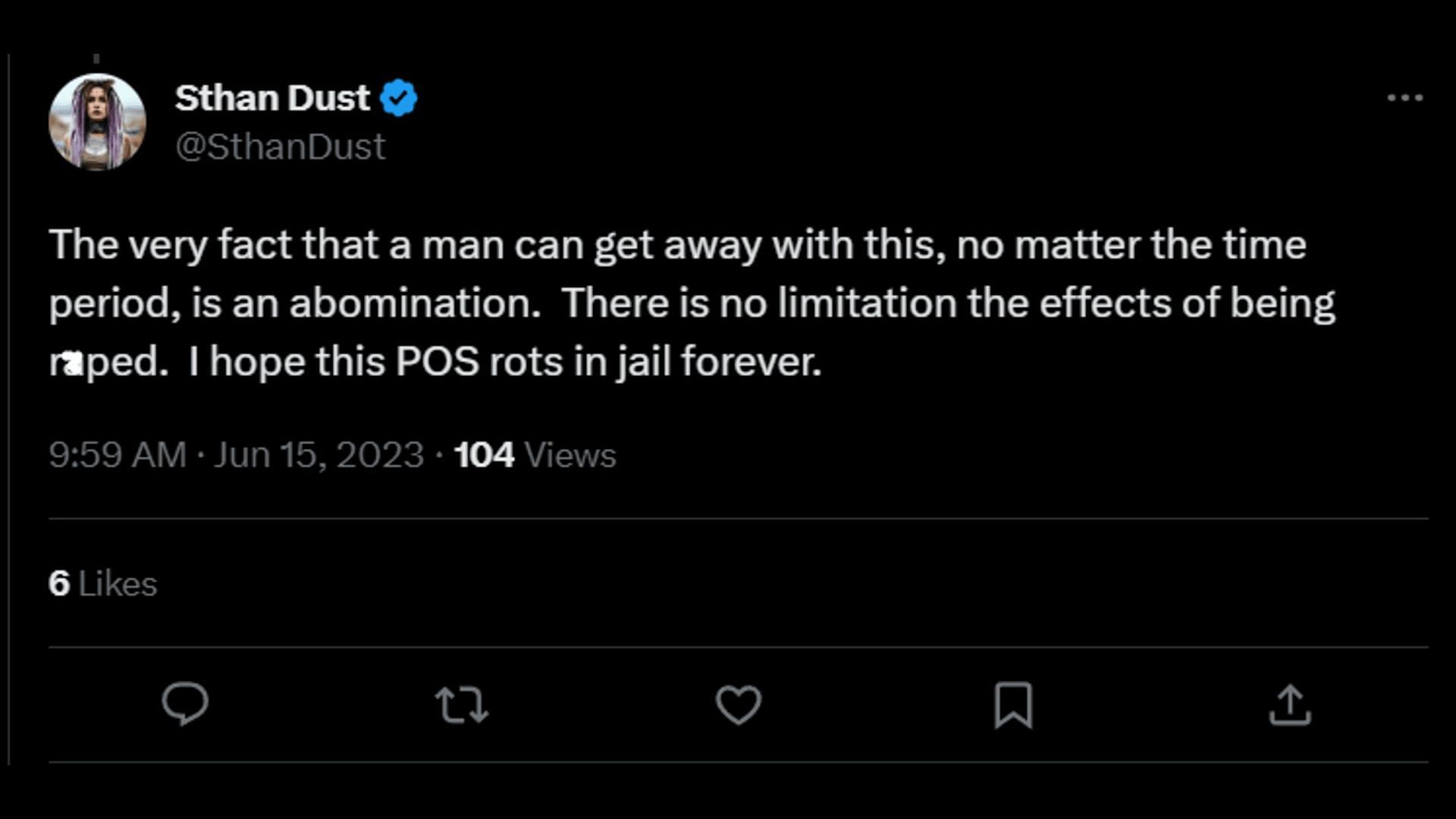
Task: Open Sthan Dust's profile picture
Action: pyautogui.click(x=97, y=121)
